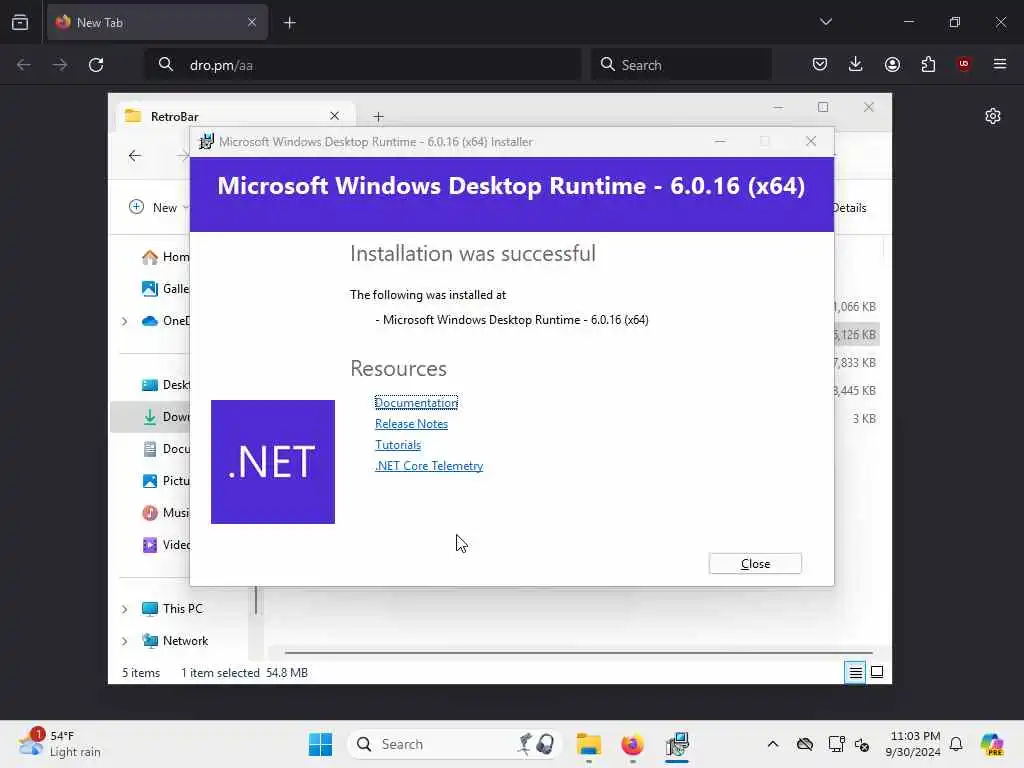Open new tab page settings gear

pos(993,116)
